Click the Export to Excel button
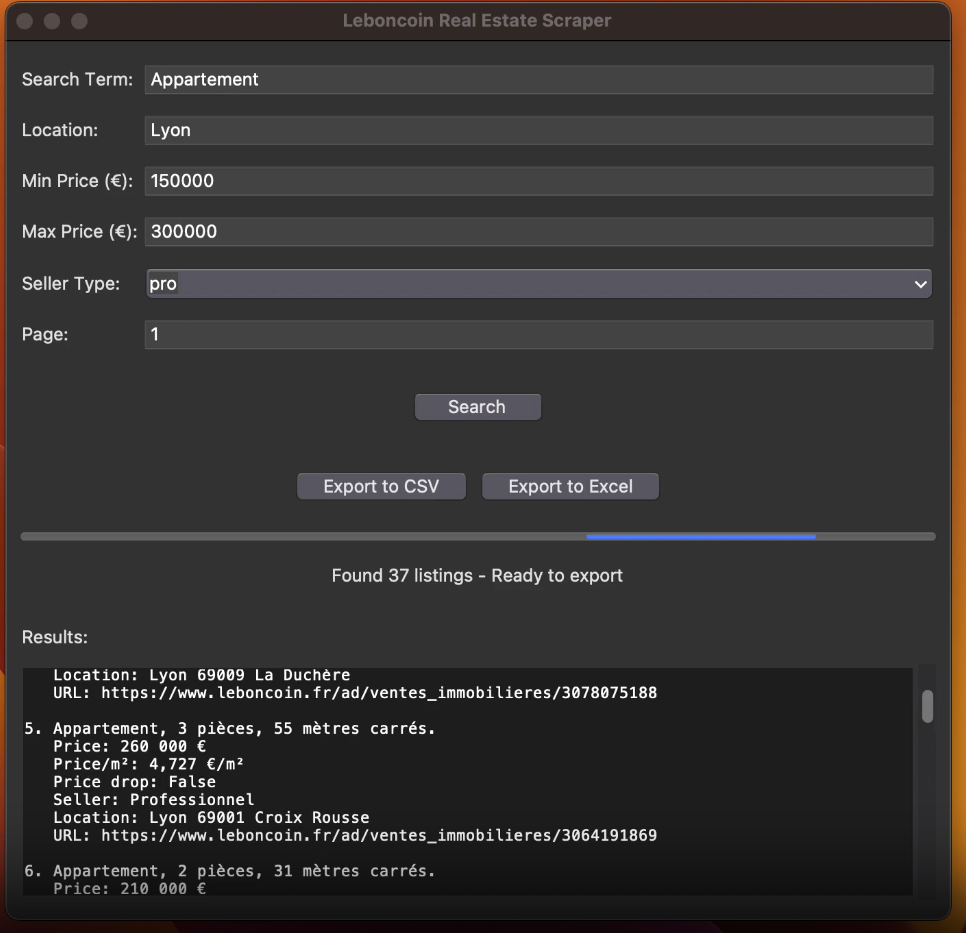 [x=570, y=487]
